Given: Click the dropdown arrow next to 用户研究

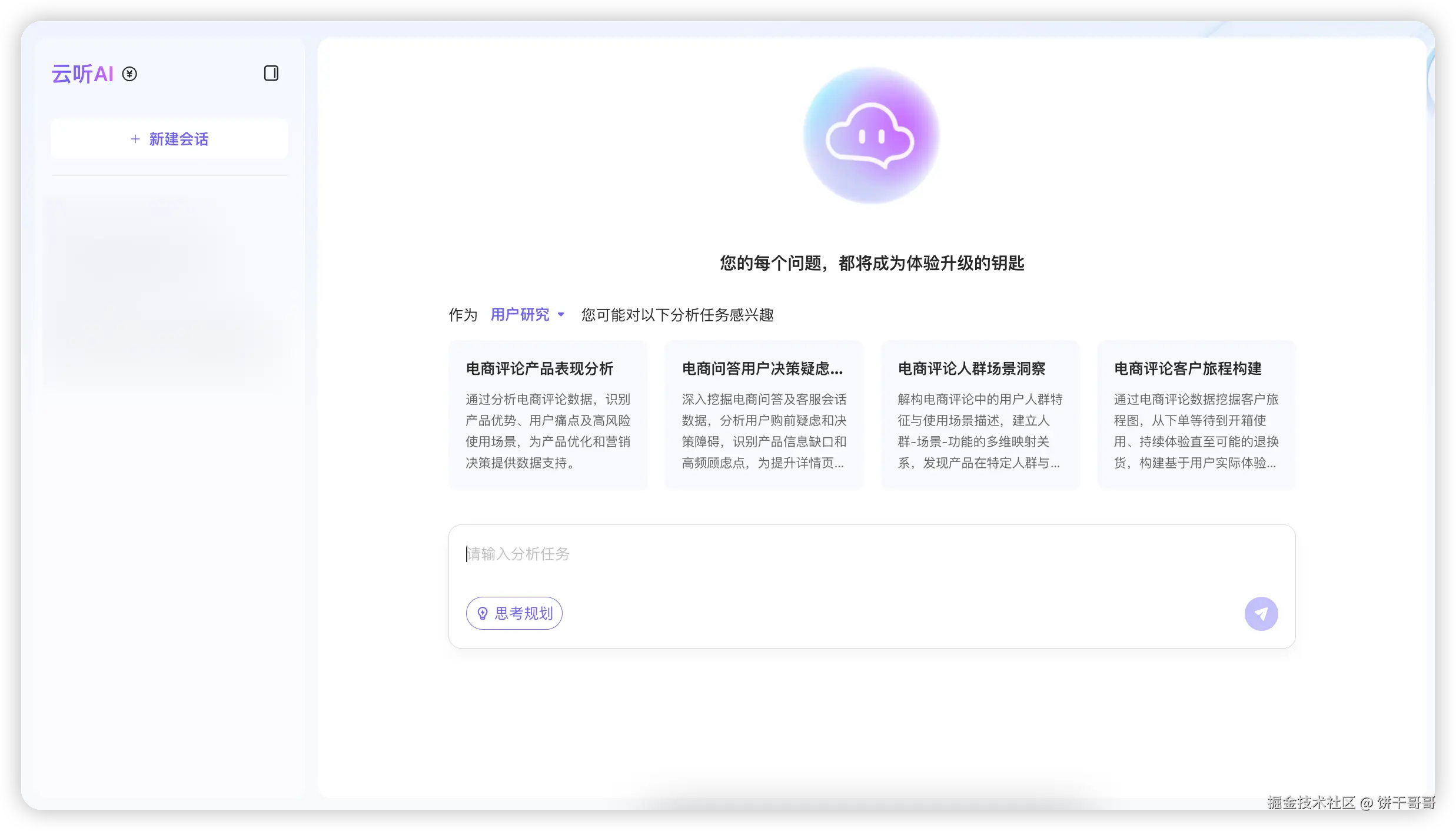Looking at the screenshot, I should point(561,315).
